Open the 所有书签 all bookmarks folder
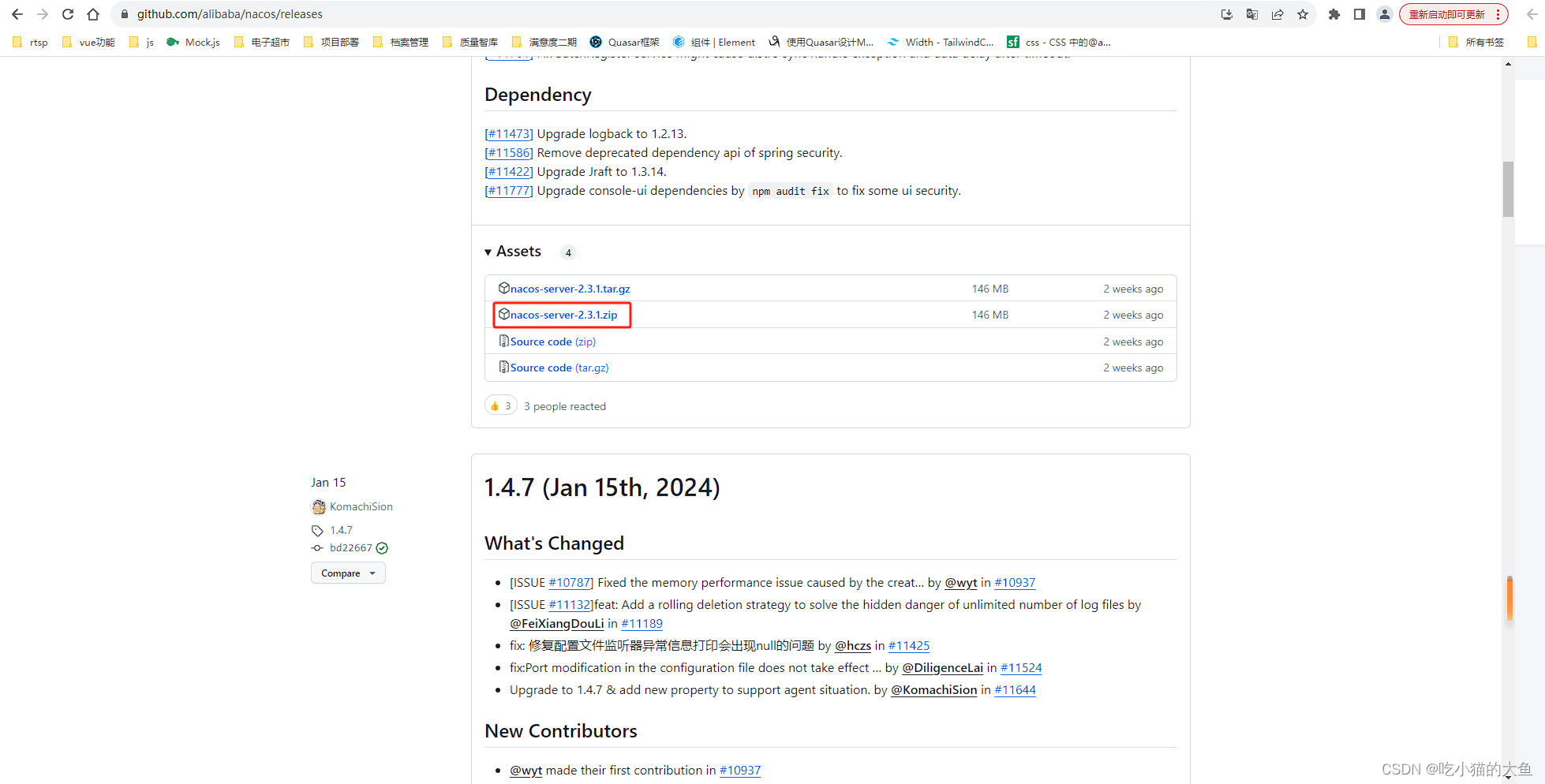This screenshot has height=784, width=1545. pos(1476,43)
